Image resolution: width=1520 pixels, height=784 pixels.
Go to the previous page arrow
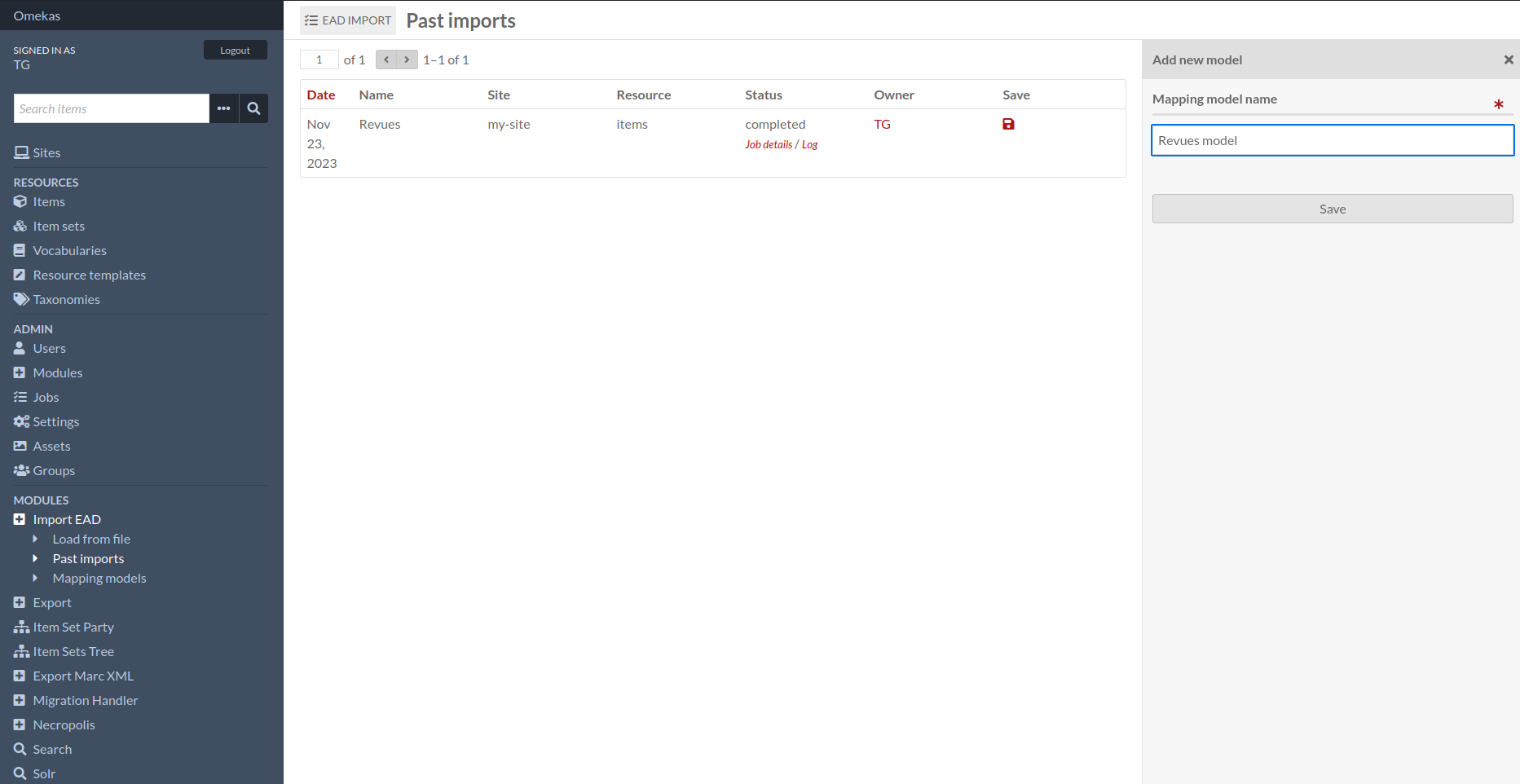[x=386, y=59]
